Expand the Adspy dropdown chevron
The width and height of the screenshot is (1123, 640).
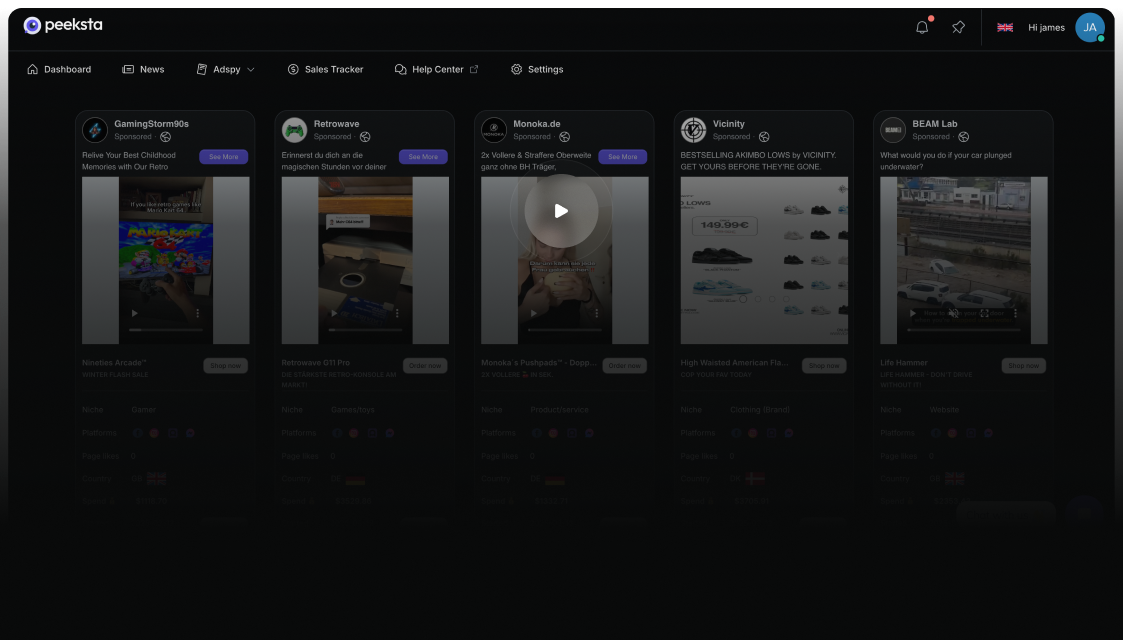click(x=251, y=69)
